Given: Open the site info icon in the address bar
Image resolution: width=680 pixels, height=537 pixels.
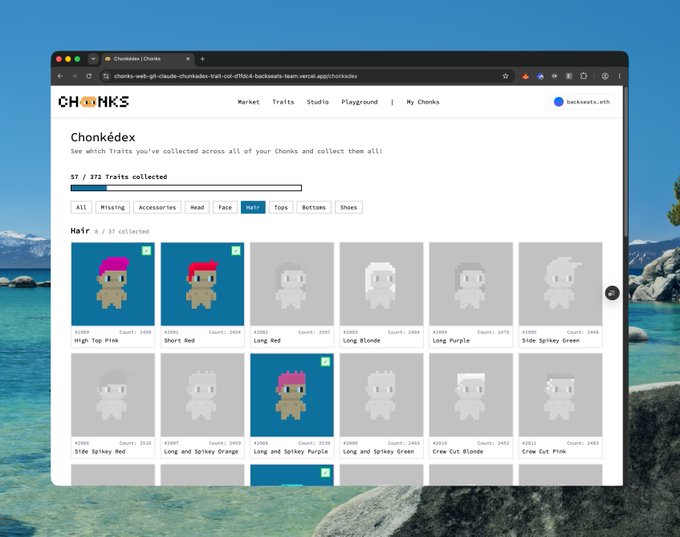Looking at the screenshot, I should [x=106, y=76].
